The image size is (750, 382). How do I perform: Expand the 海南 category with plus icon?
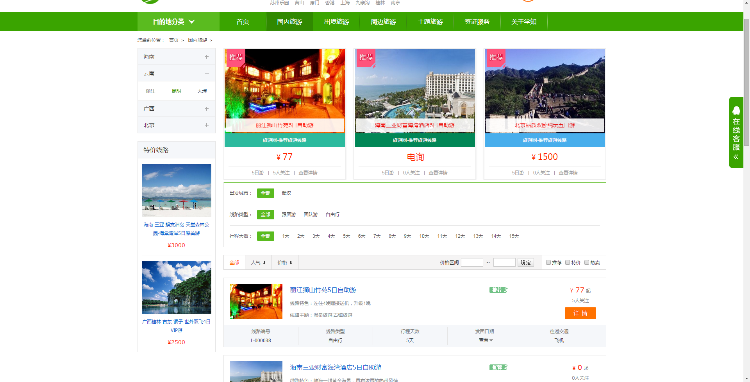coord(207,57)
